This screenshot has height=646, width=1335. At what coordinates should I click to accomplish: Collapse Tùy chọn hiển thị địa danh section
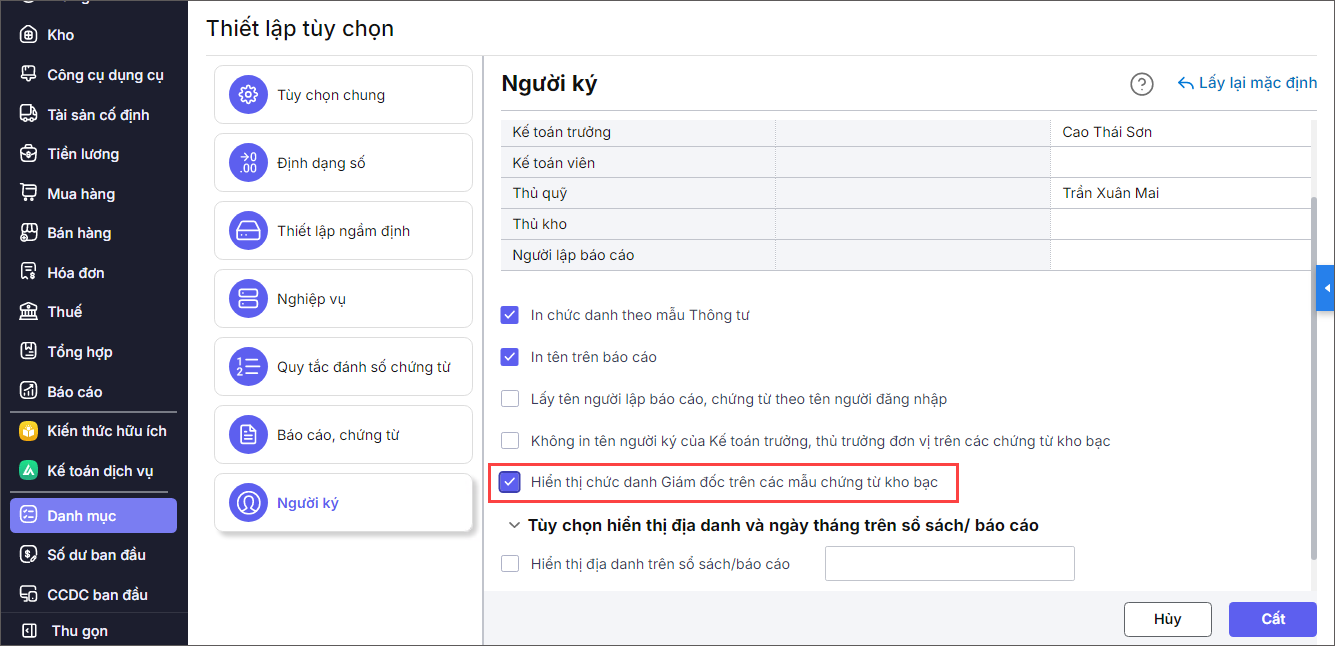tap(514, 525)
